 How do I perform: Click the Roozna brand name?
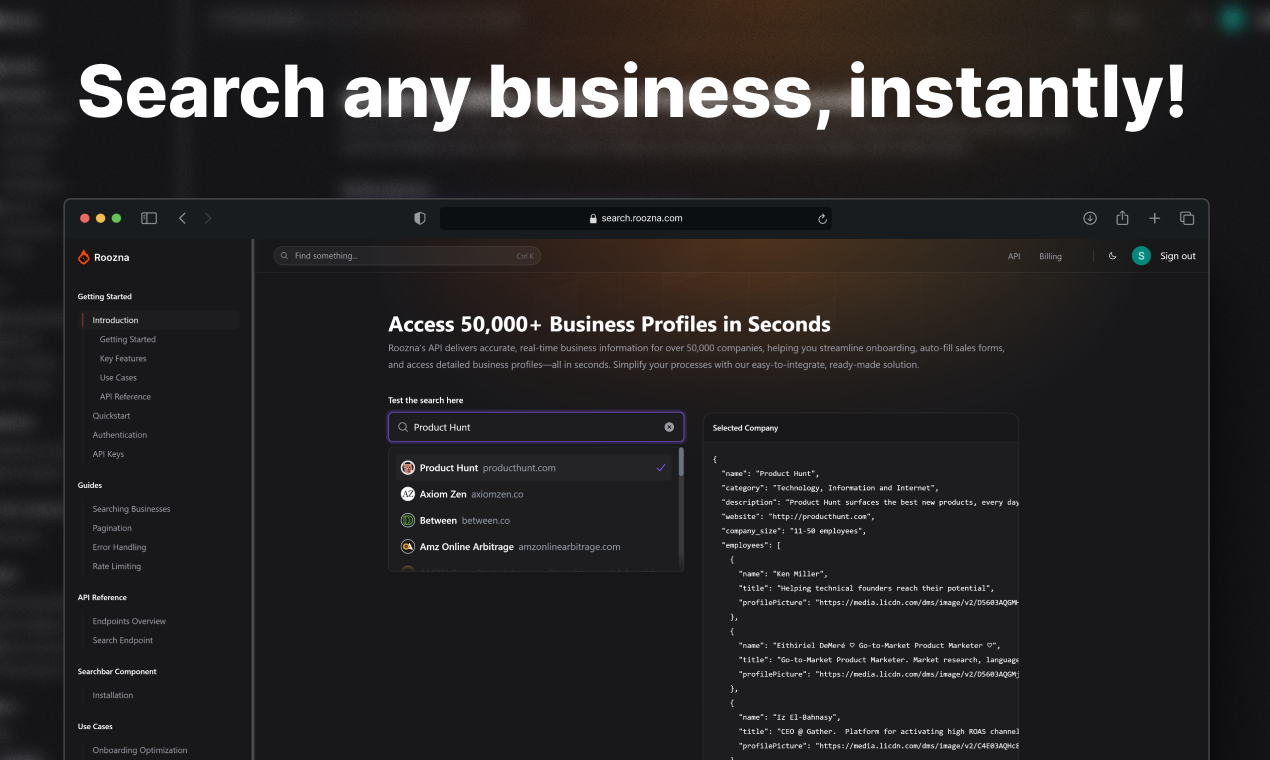pos(111,257)
